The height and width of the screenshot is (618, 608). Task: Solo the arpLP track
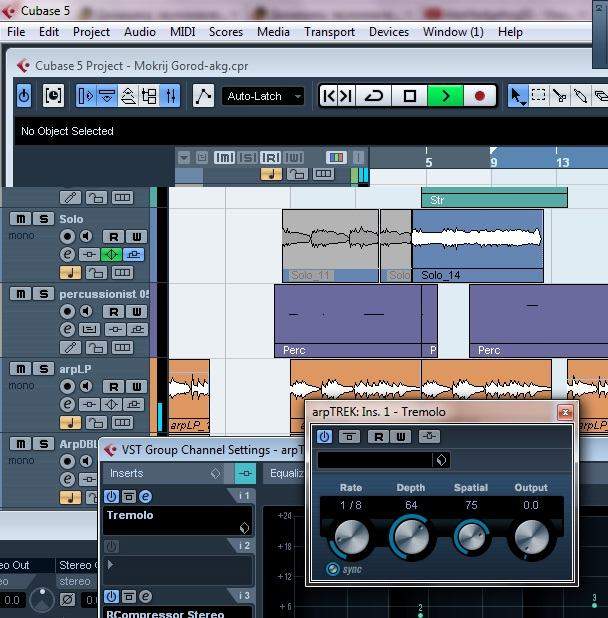point(43,369)
